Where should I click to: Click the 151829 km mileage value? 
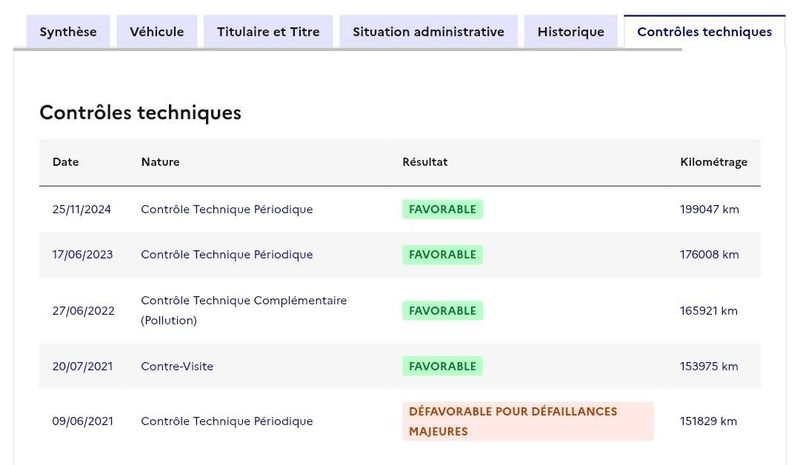(x=708, y=421)
